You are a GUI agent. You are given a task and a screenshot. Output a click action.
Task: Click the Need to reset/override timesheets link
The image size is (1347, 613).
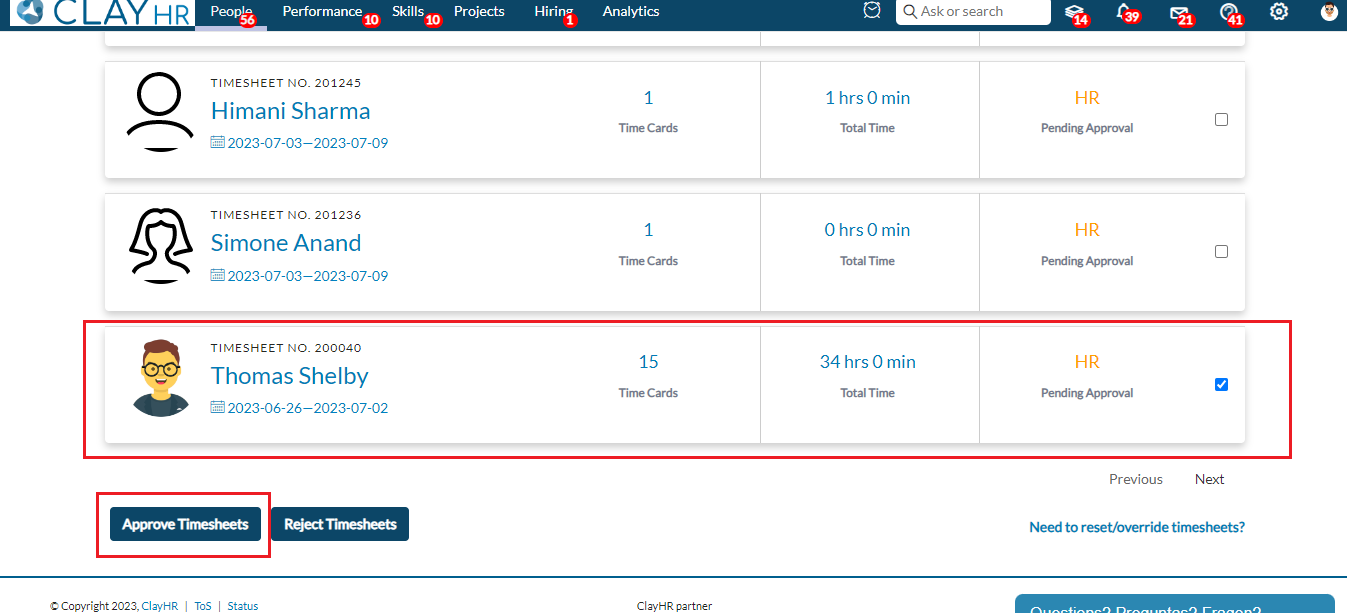pyautogui.click(x=1137, y=527)
